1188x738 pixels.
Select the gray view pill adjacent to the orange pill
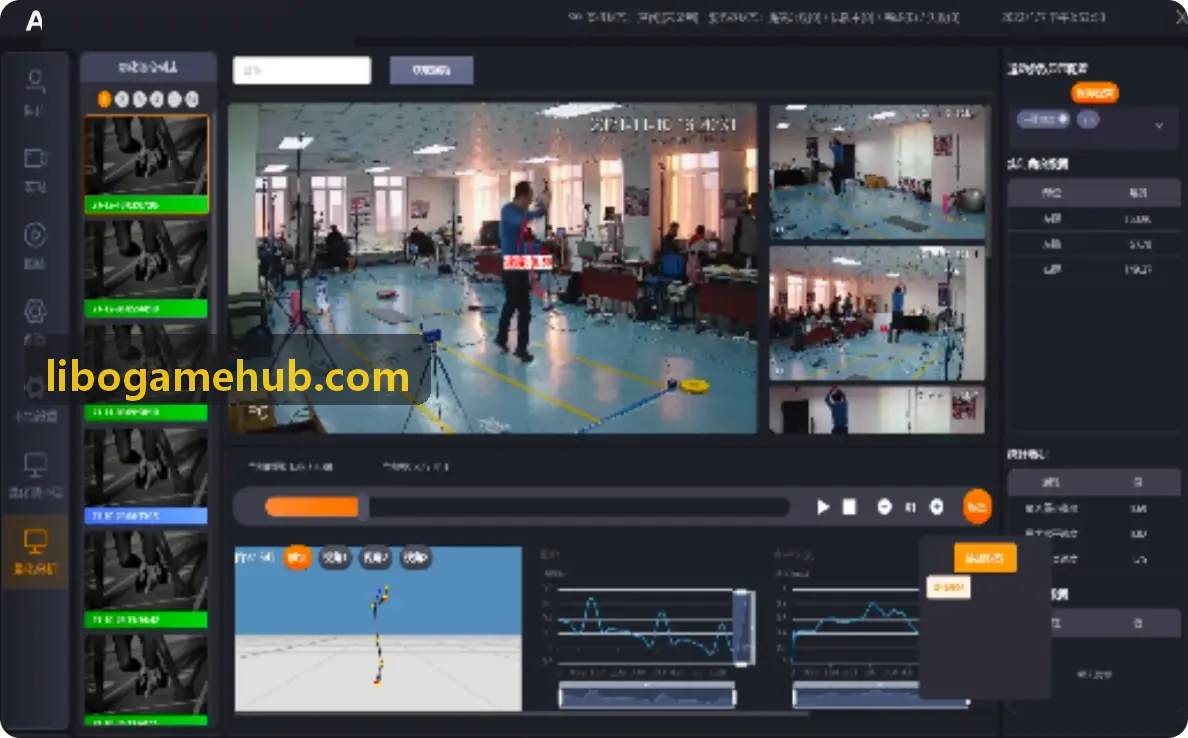(334, 558)
